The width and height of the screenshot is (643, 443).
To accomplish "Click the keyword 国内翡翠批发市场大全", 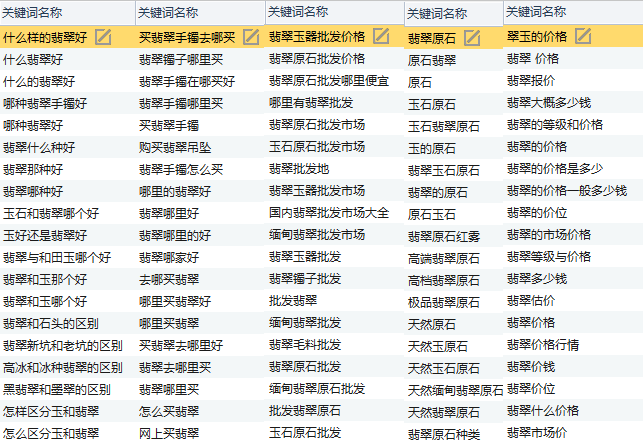I will tap(329, 213).
